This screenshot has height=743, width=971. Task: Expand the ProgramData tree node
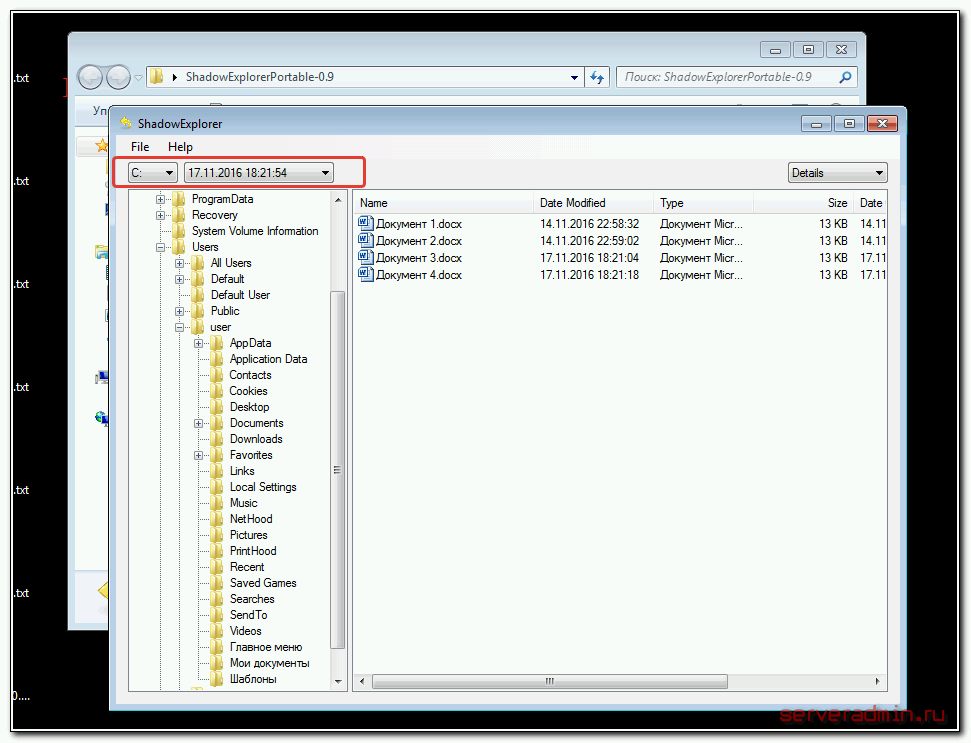(x=161, y=199)
